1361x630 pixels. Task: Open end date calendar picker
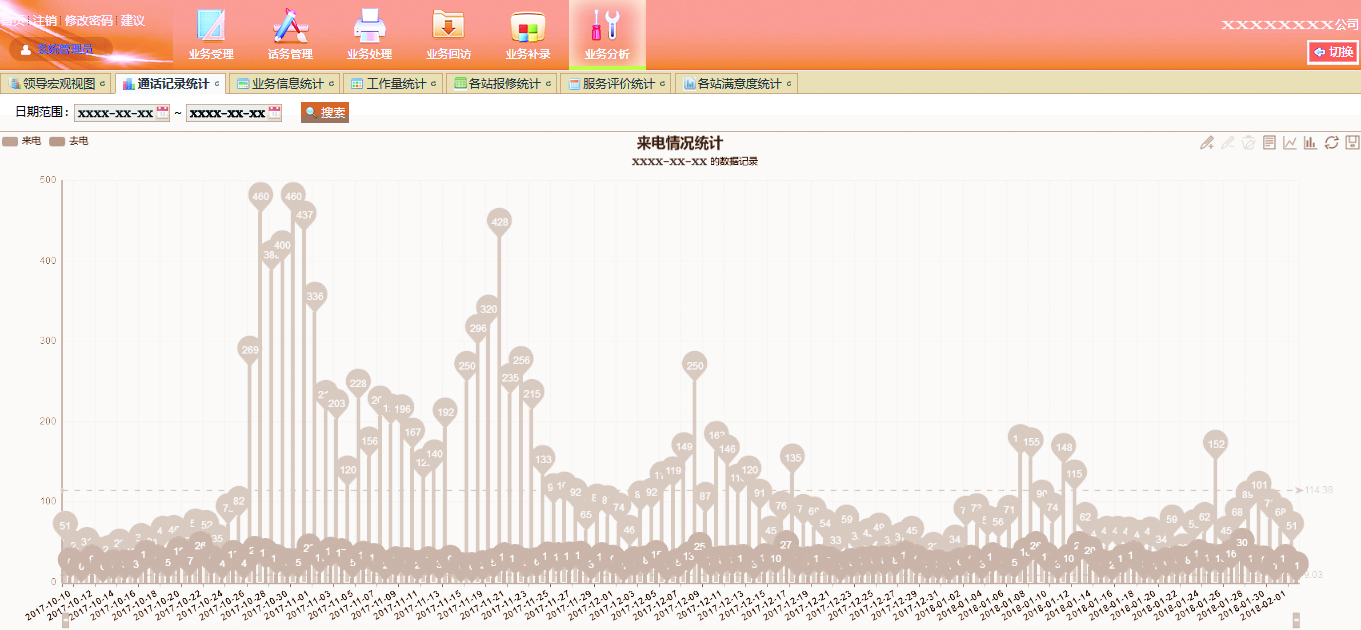click(x=275, y=113)
